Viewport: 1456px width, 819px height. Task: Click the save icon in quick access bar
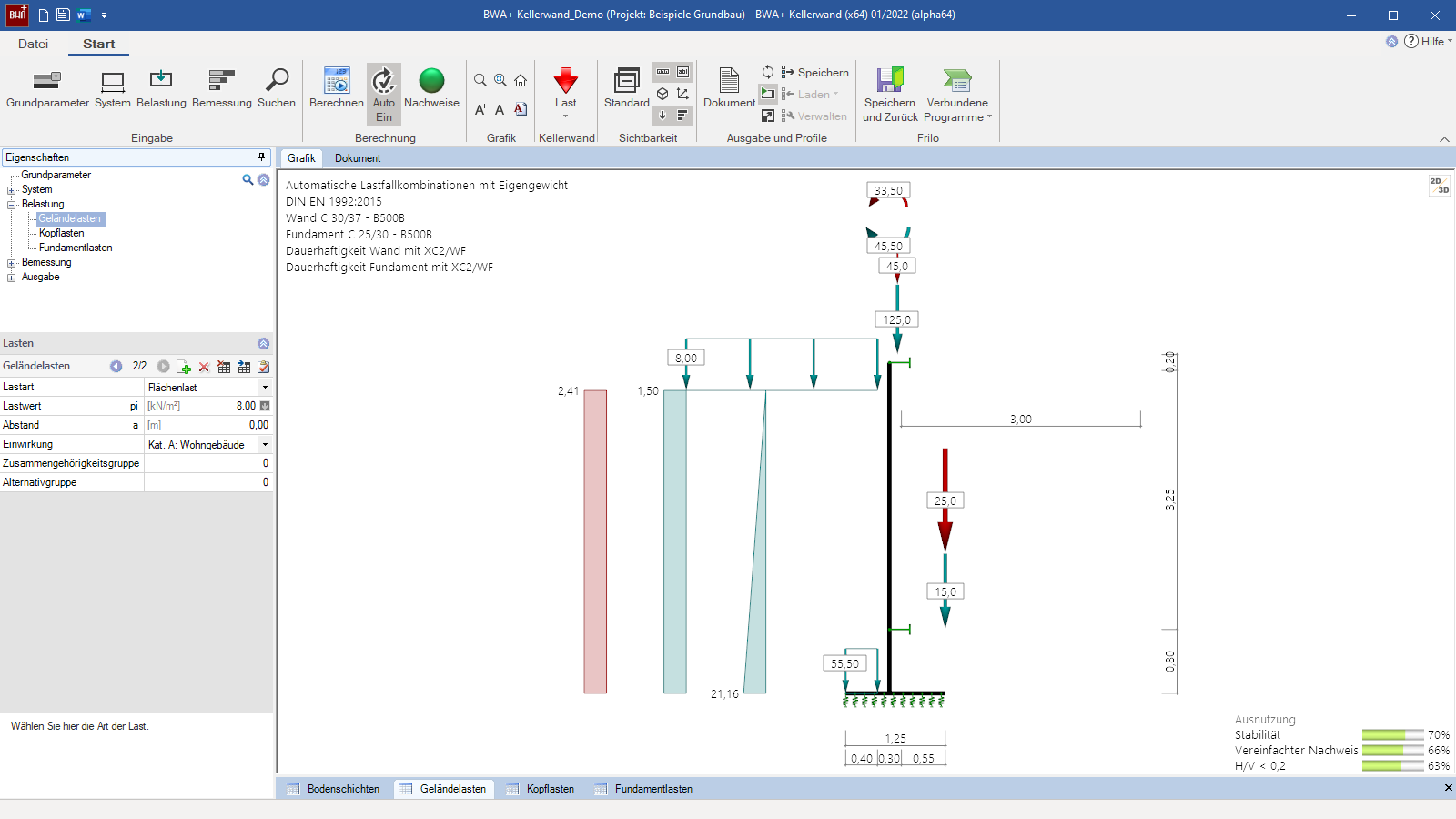point(63,15)
